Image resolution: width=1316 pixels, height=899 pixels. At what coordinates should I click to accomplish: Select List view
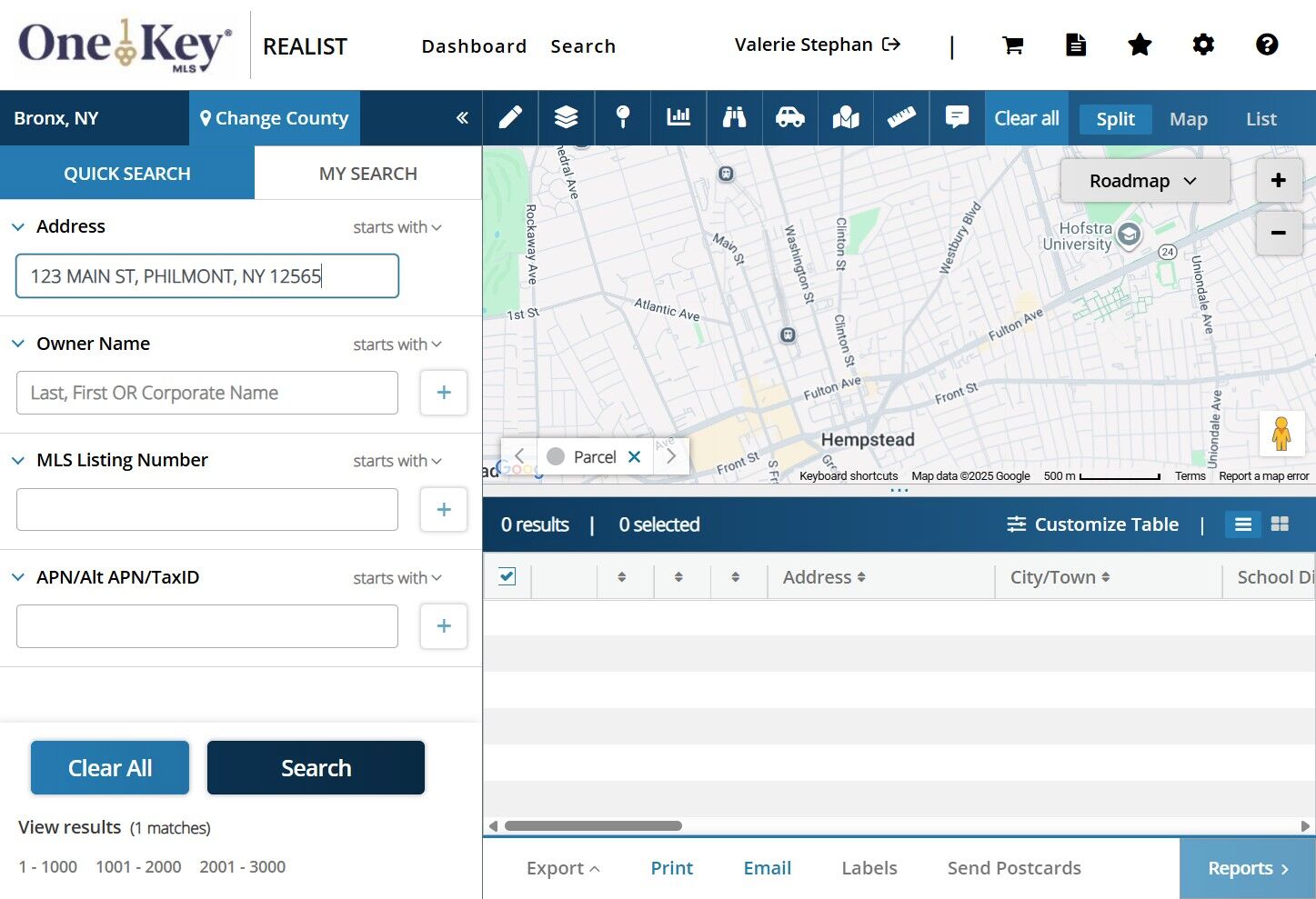(1261, 119)
